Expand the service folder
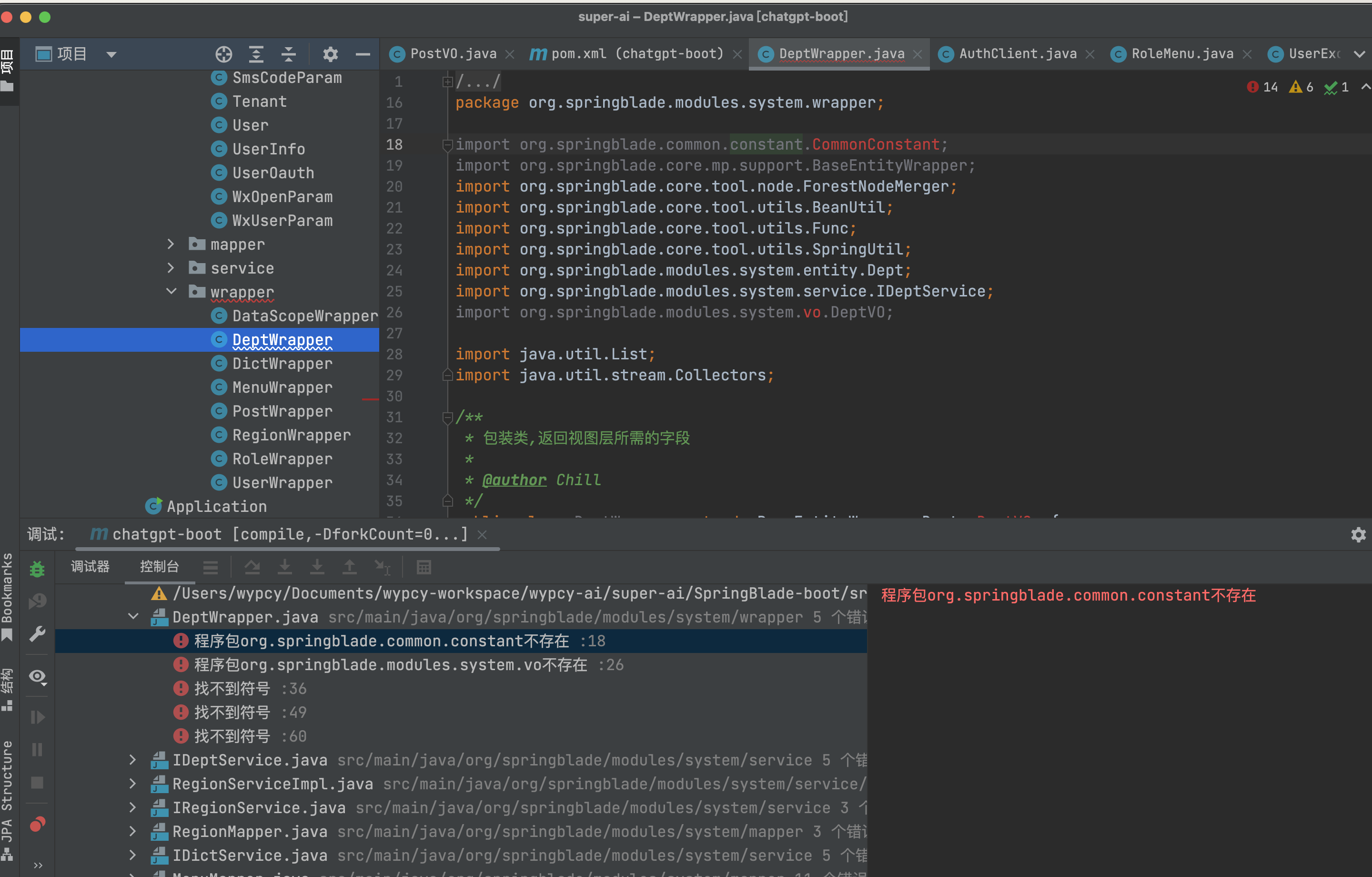1372x877 pixels. (171, 268)
